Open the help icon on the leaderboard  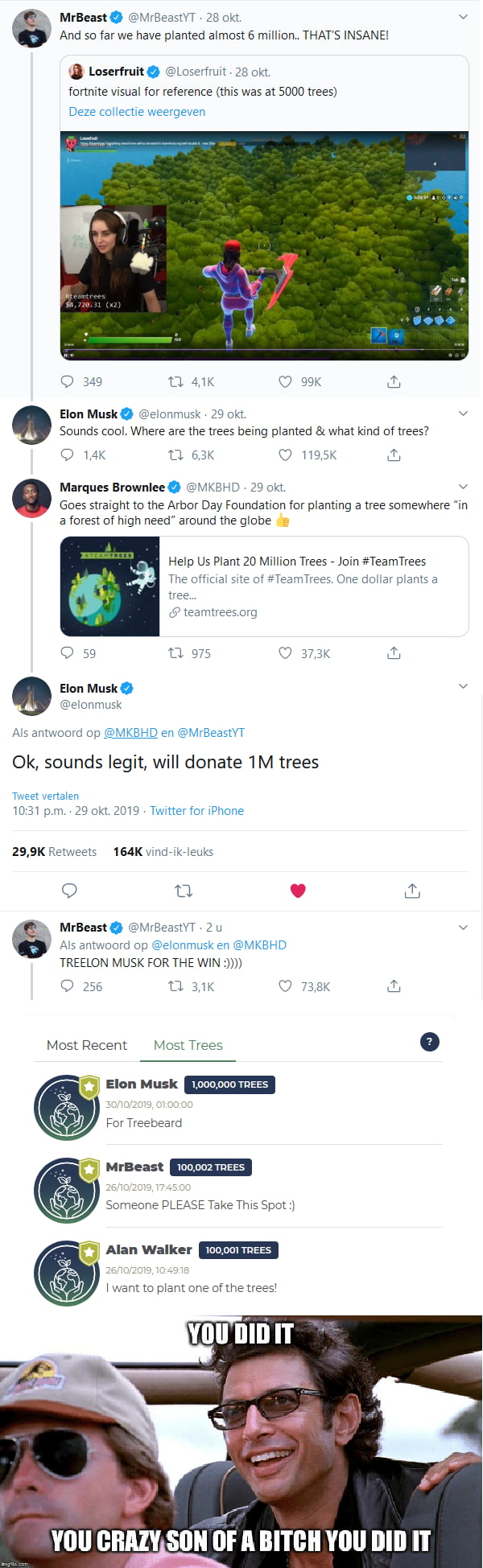point(429,1042)
